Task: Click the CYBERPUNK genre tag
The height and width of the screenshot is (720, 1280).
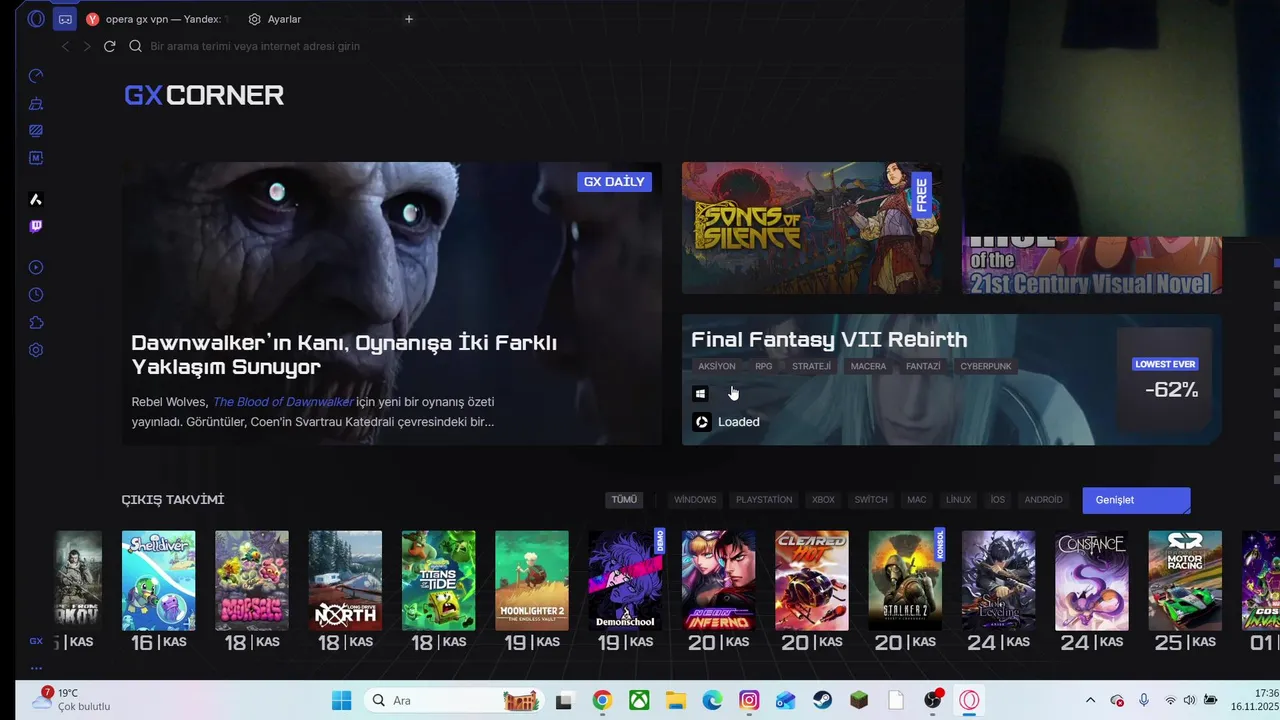Action: (986, 366)
